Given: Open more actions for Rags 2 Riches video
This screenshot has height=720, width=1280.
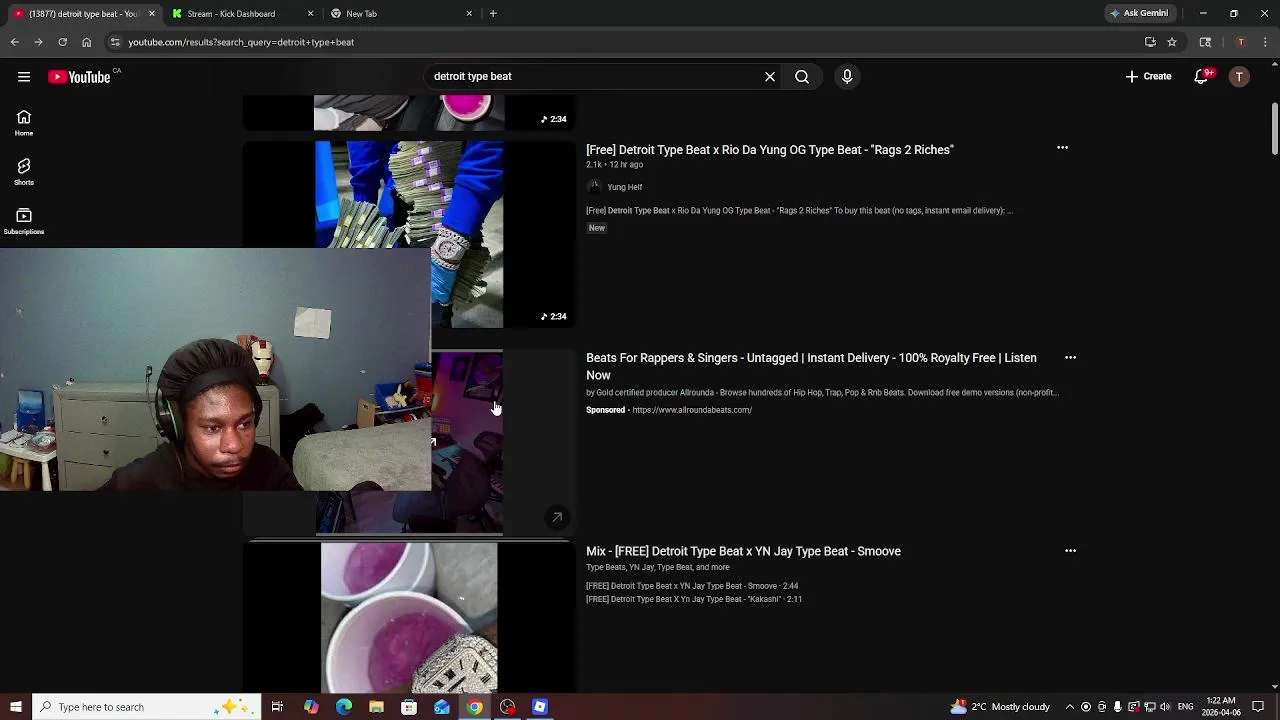Looking at the screenshot, I should tap(1062, 148).
